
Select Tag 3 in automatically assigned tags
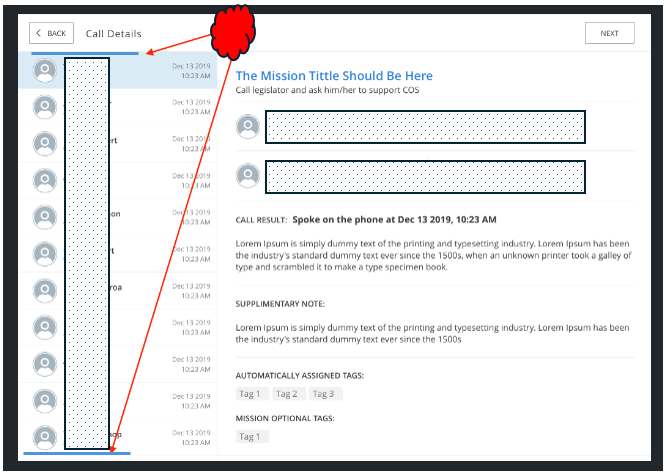(324, 394)
